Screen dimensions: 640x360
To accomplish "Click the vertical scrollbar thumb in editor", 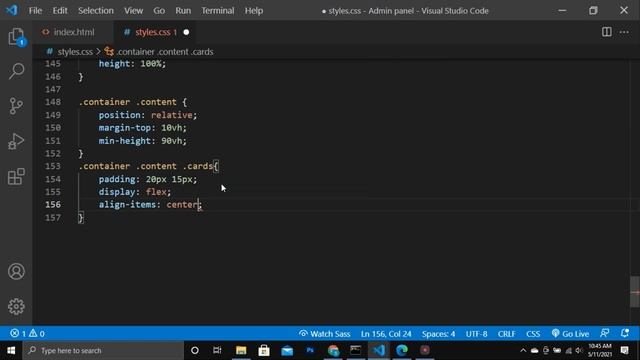I will 634,292.
